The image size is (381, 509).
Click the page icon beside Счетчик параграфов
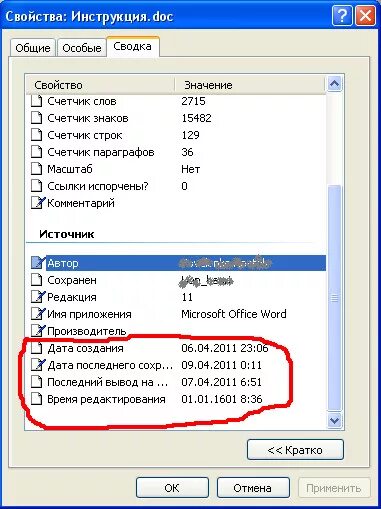click(37, 152)
